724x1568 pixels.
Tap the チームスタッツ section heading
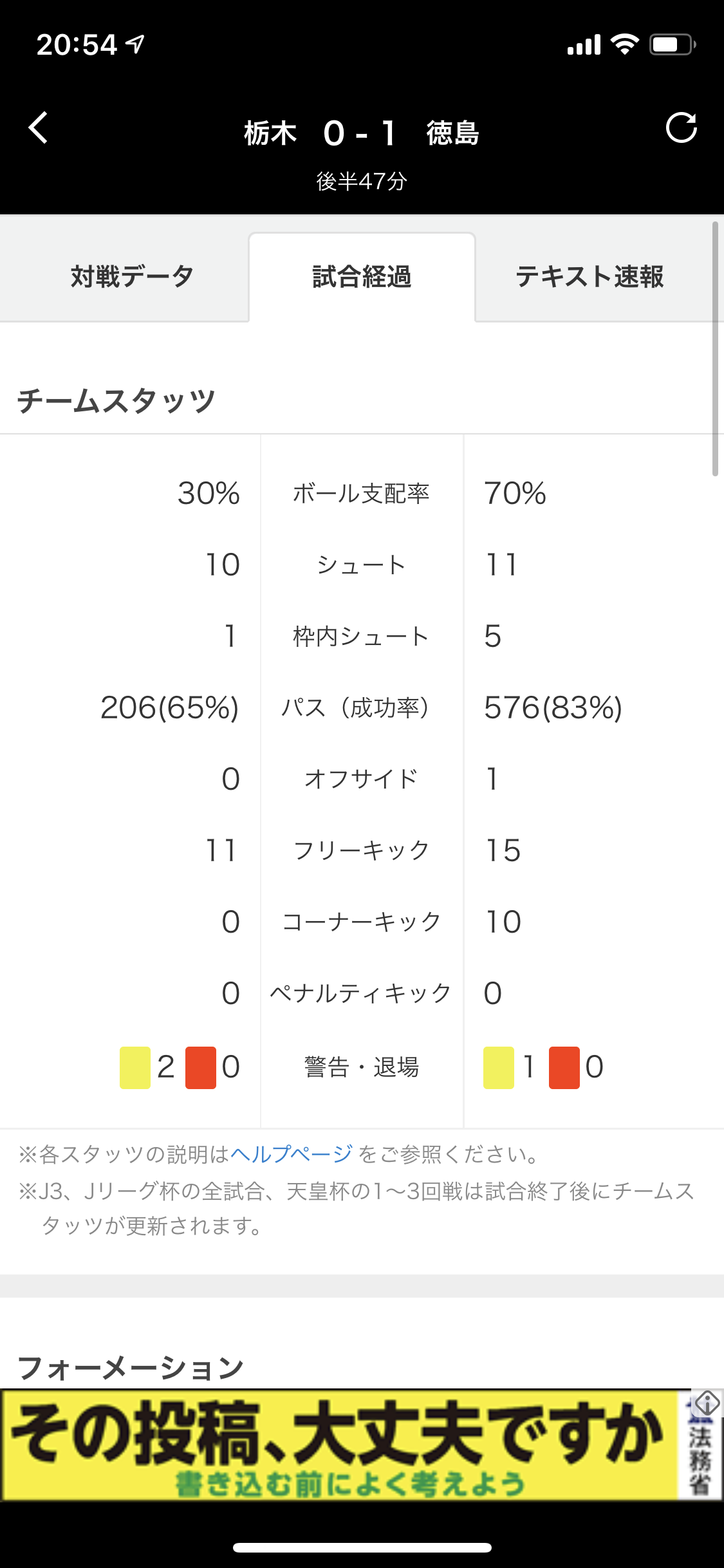(116, 400)
